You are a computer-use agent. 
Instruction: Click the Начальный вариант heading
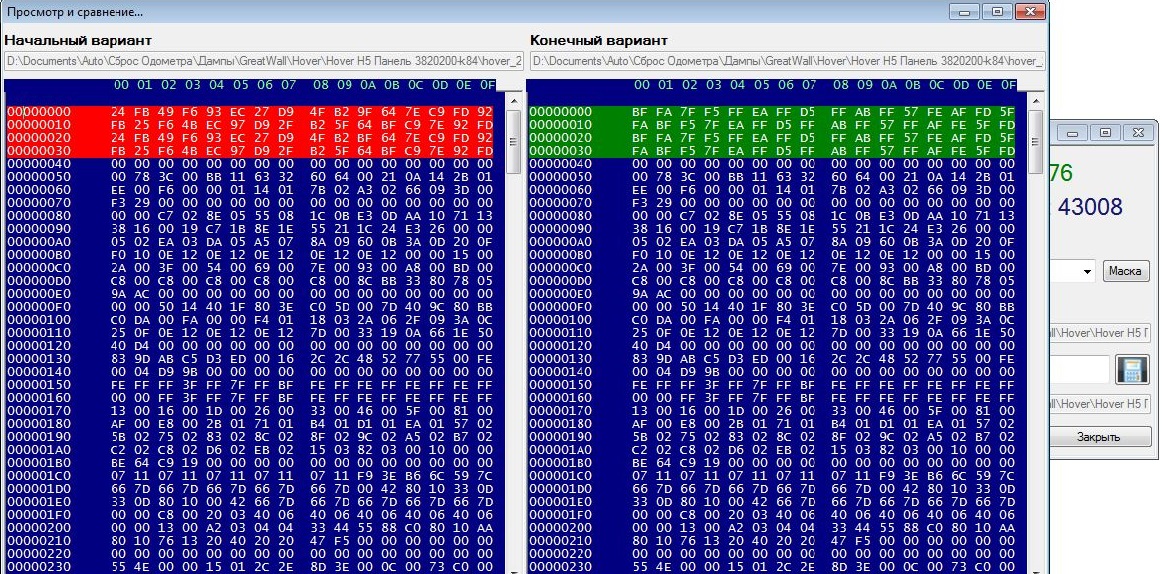78,41
